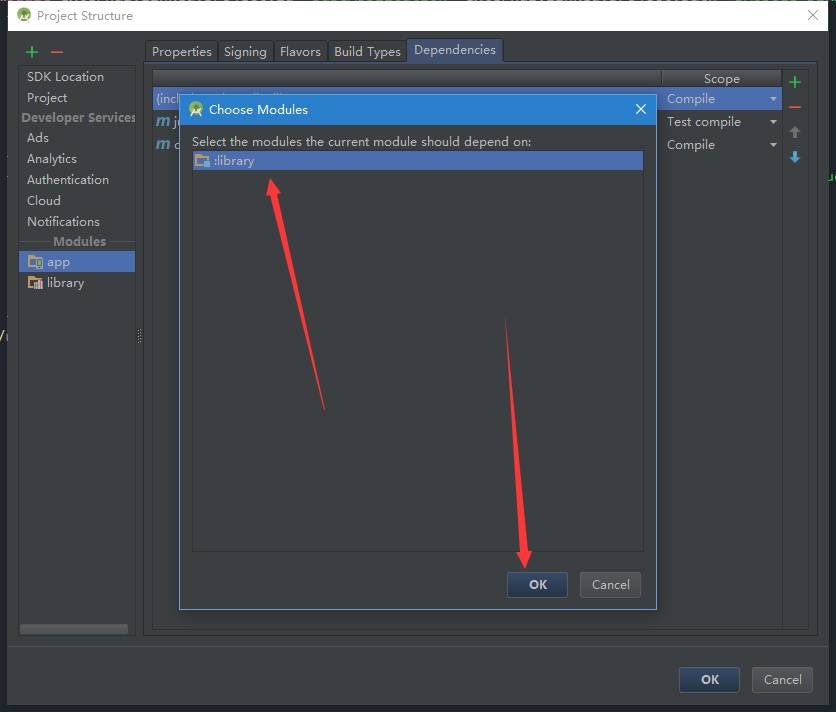Click the Compile scope text in the first row
This screenshot has width=836, height=712.
[x=690, y=99]
